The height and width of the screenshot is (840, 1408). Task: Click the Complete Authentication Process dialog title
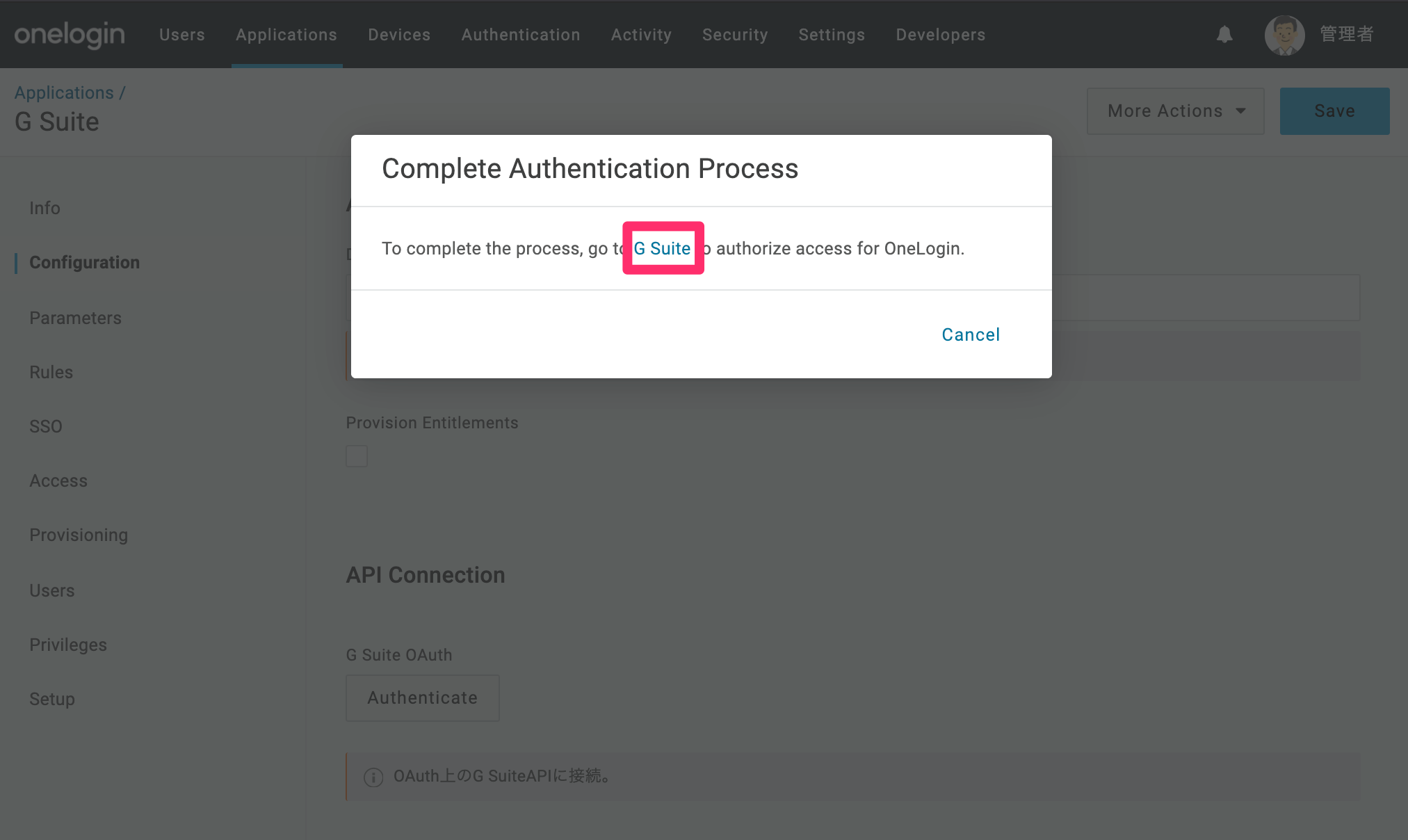tap(590, 168)
